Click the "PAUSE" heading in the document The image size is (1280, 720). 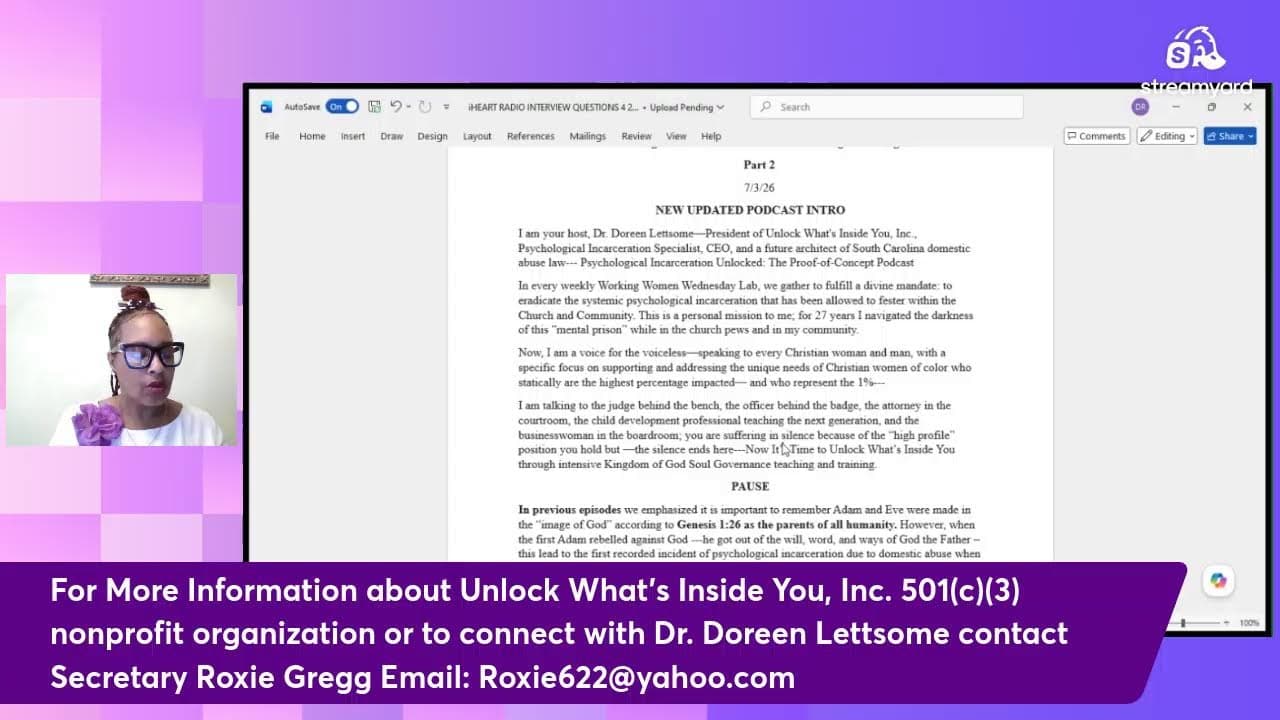tap(750, 487)
